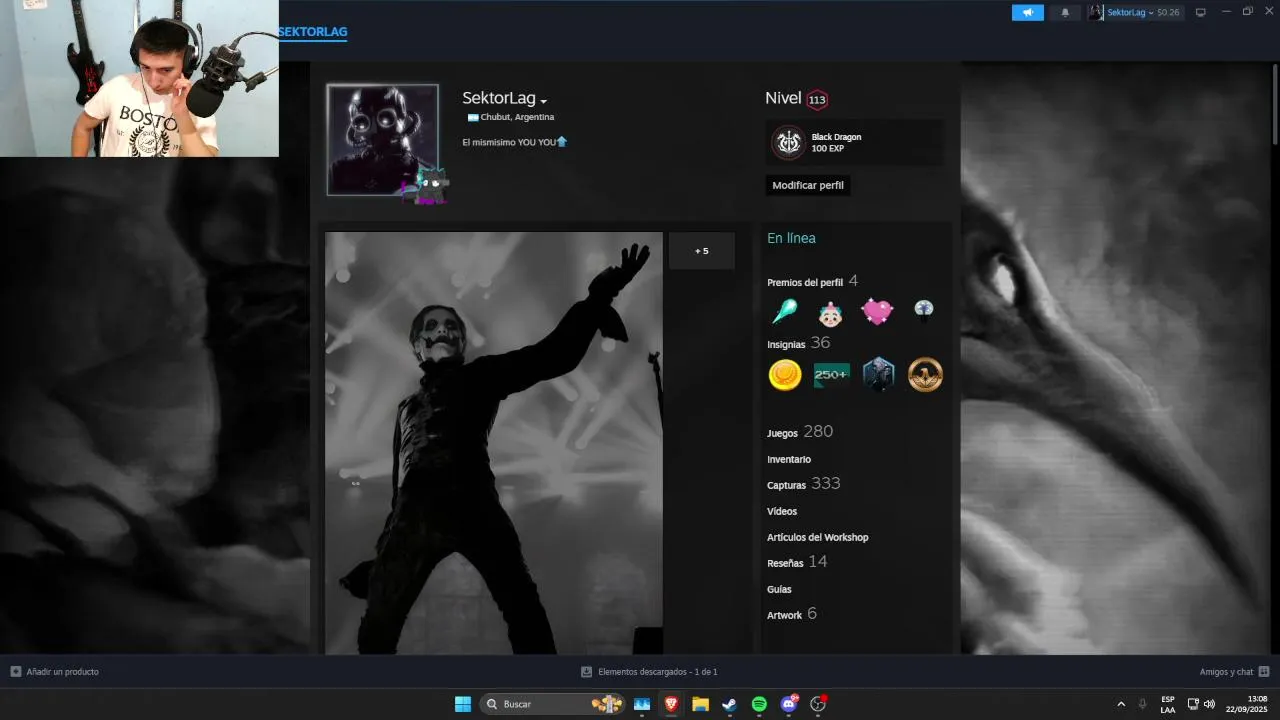
Task: Open the Guías link
Action: point(779,589)
